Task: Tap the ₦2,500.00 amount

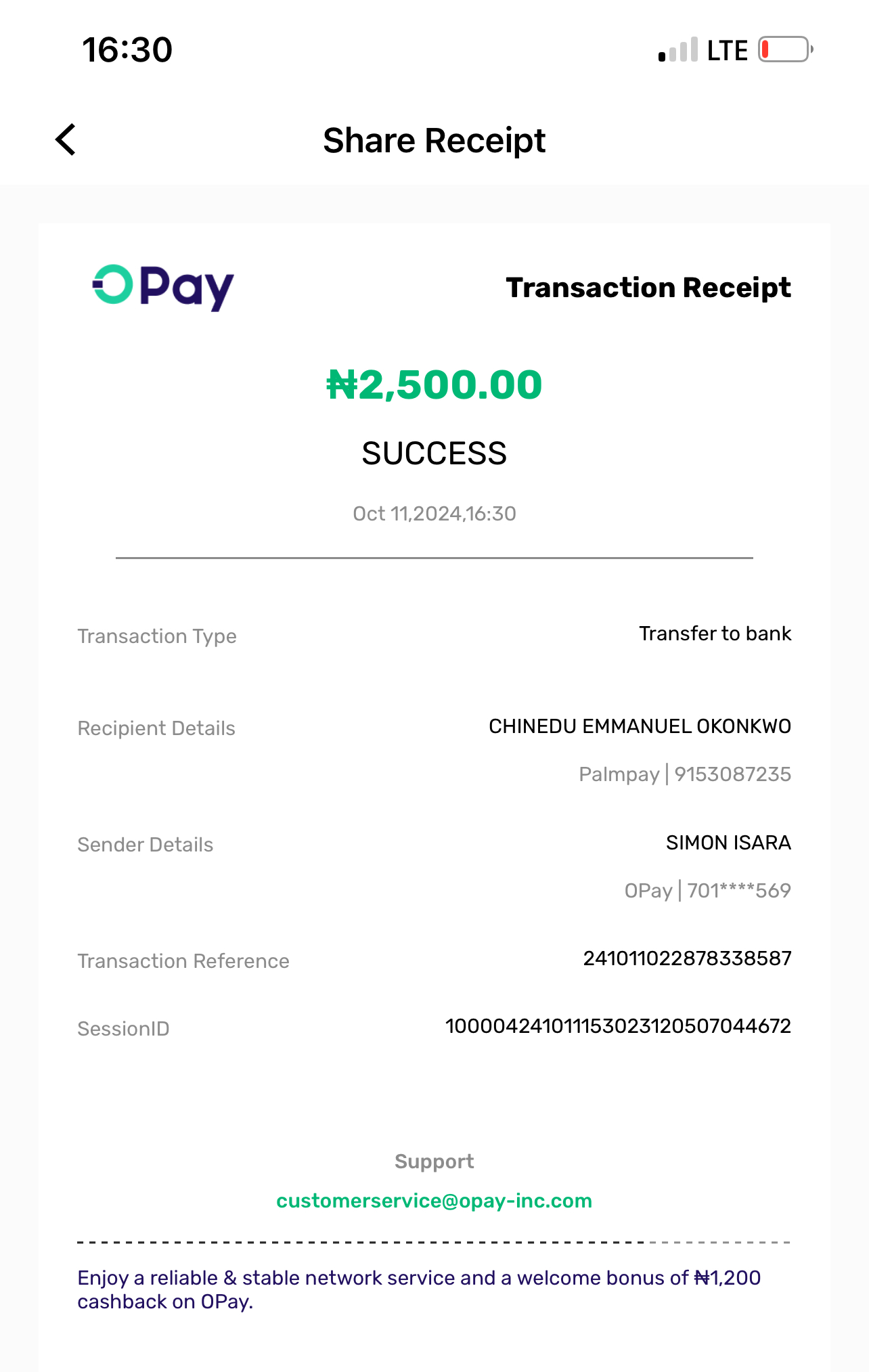Action: click(x=434, y=384)
